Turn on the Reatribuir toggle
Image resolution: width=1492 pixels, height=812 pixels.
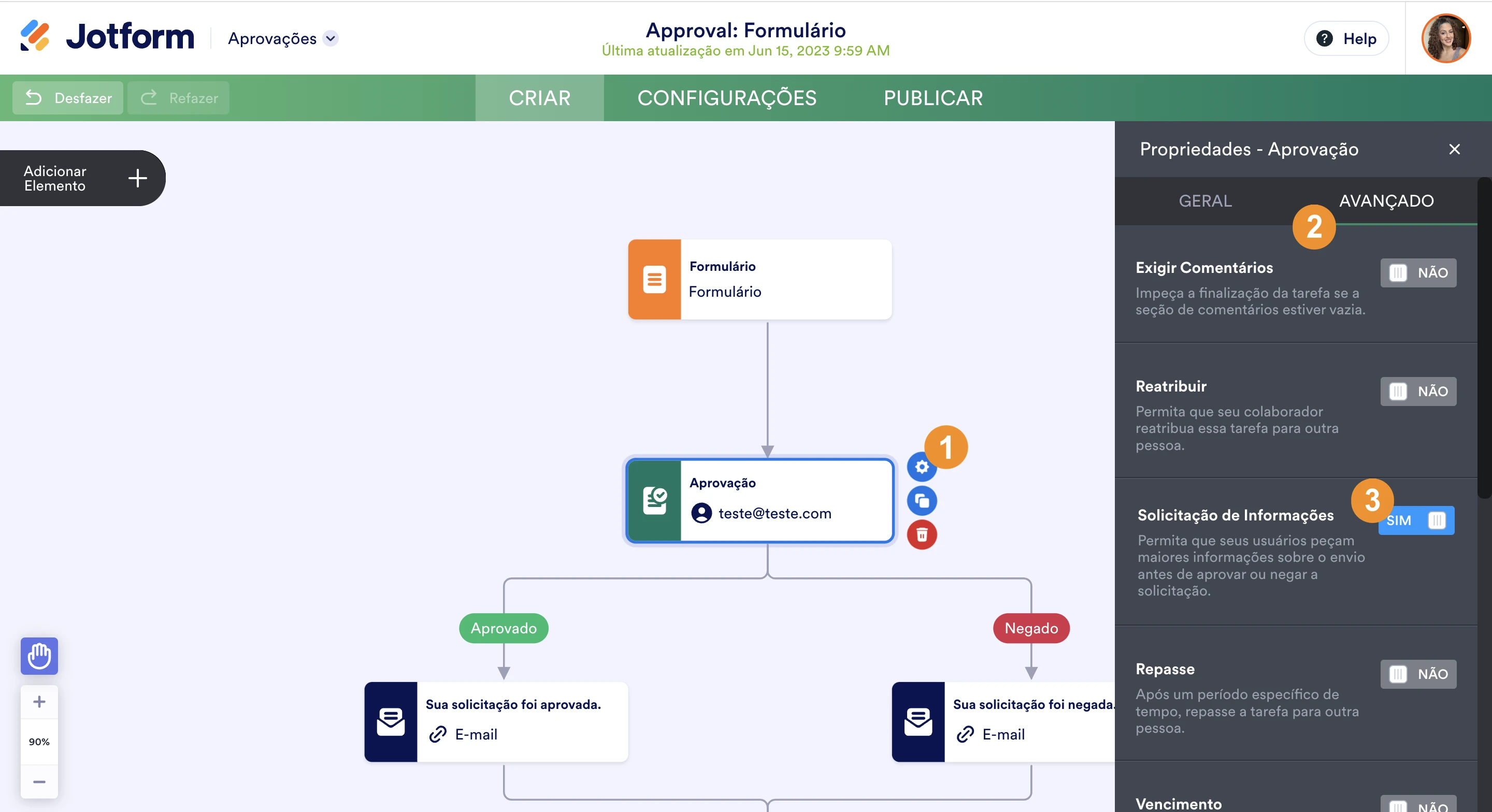(1417, 392)
